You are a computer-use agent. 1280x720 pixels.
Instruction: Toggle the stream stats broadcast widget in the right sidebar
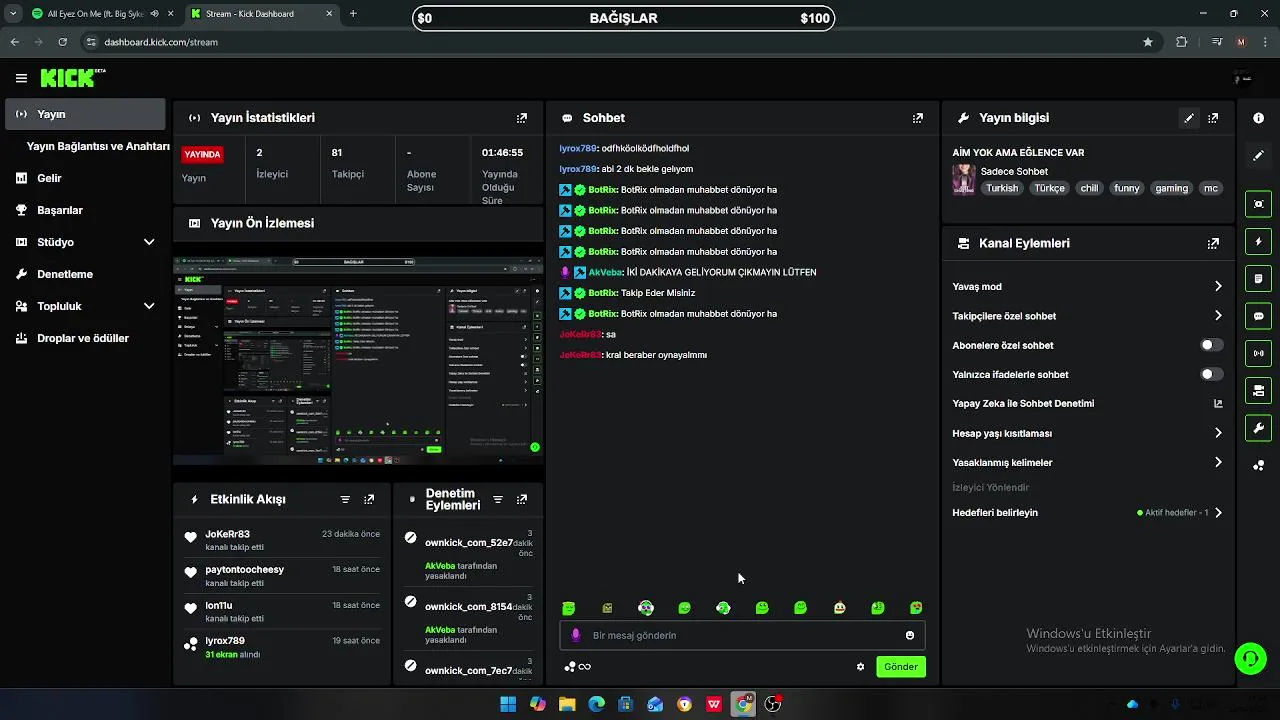coord(1258,353)
